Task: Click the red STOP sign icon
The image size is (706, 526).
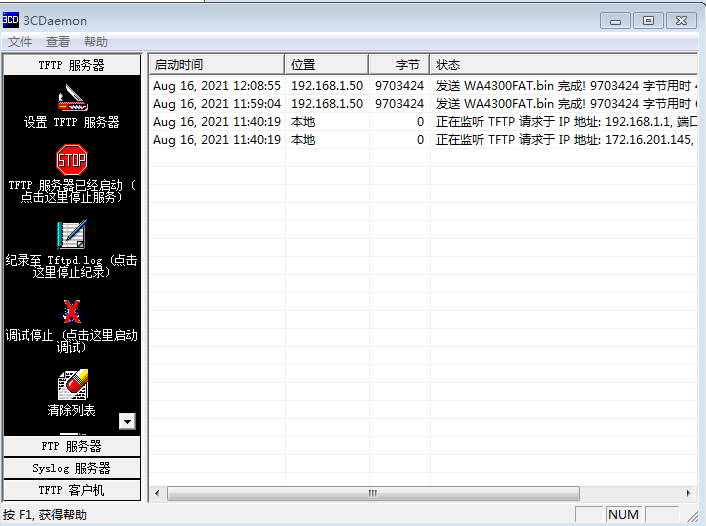Action: 72,160
